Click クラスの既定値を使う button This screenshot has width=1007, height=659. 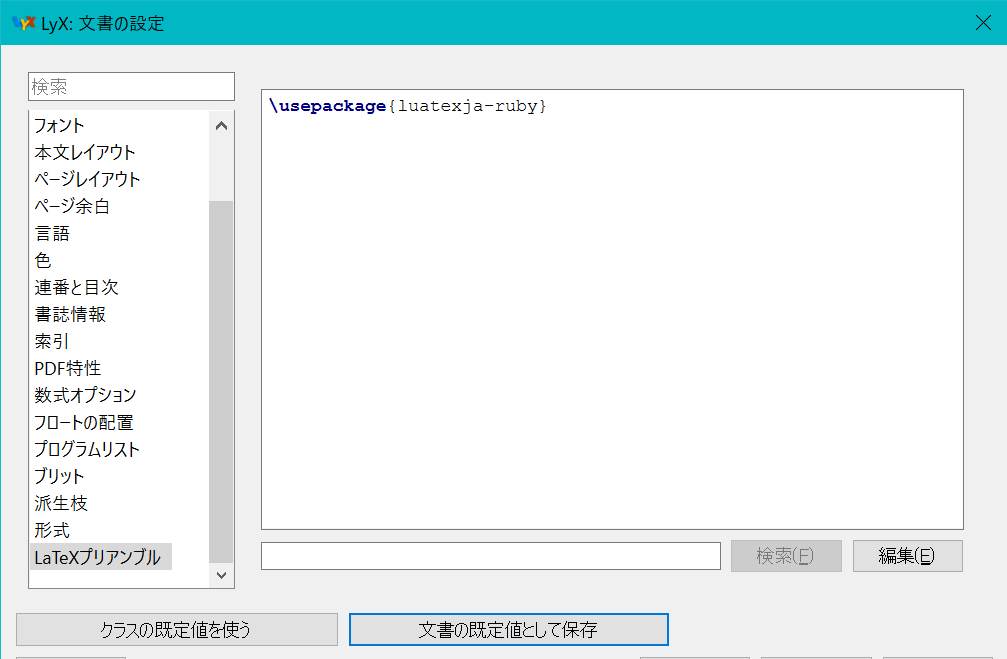tap(177, 629)
